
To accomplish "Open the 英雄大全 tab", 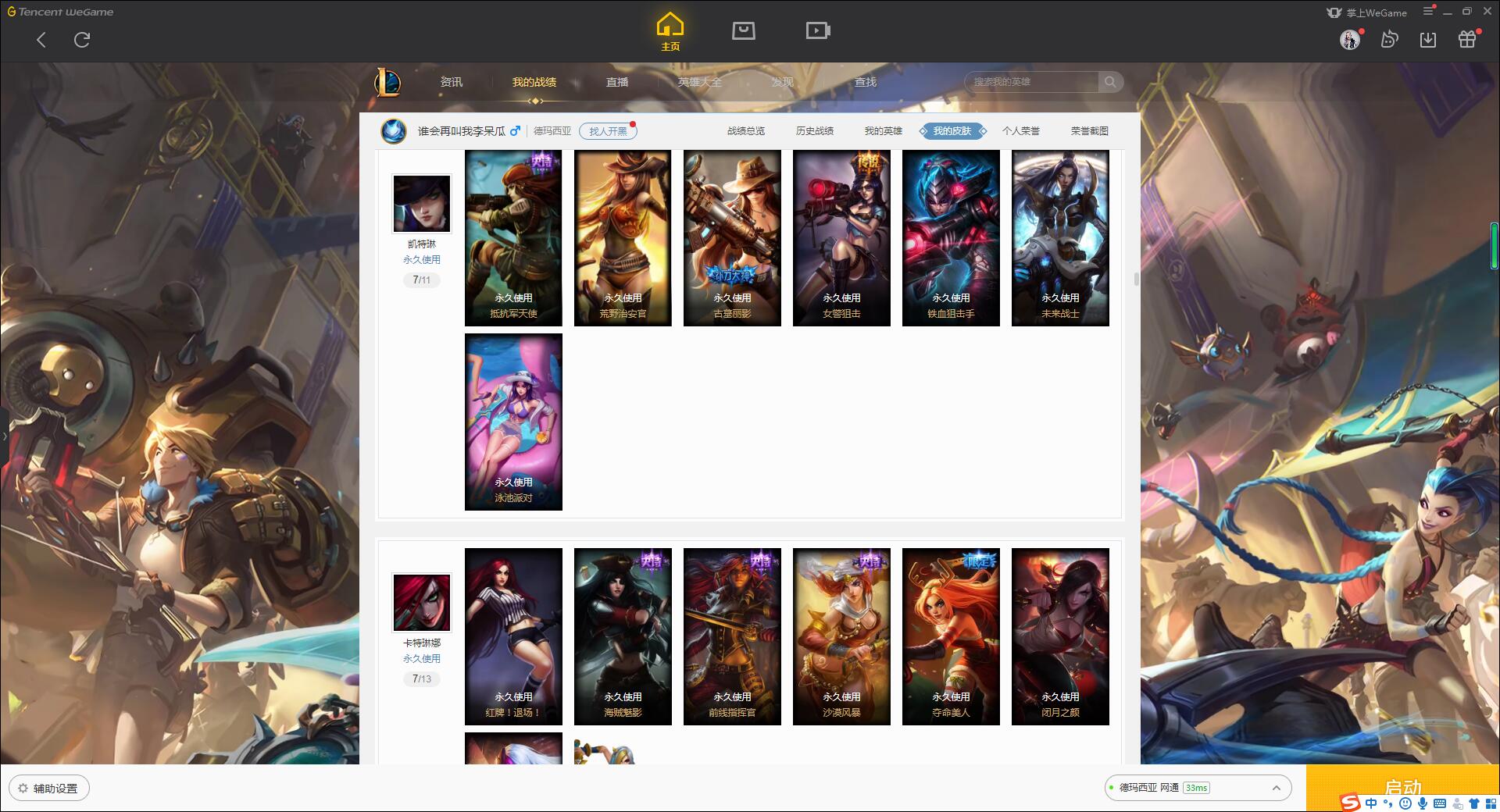I will pyautogui.click(x=700, y=82).
